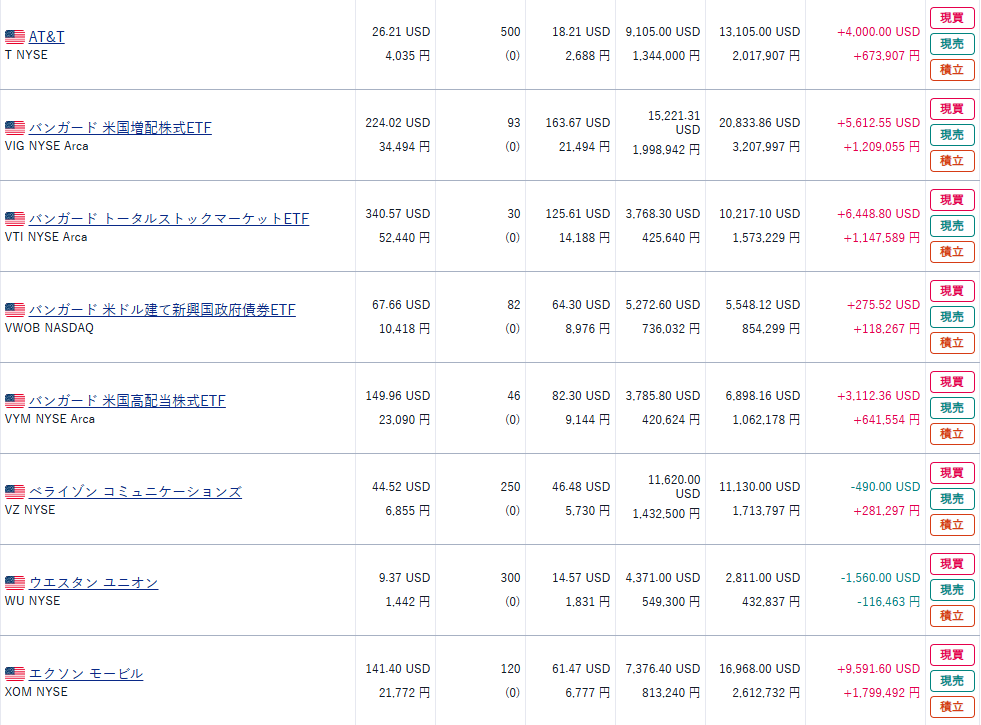Click US flag icon beside ウエスタン ユニオン
The image size is (981, 725).
(15, 583)
